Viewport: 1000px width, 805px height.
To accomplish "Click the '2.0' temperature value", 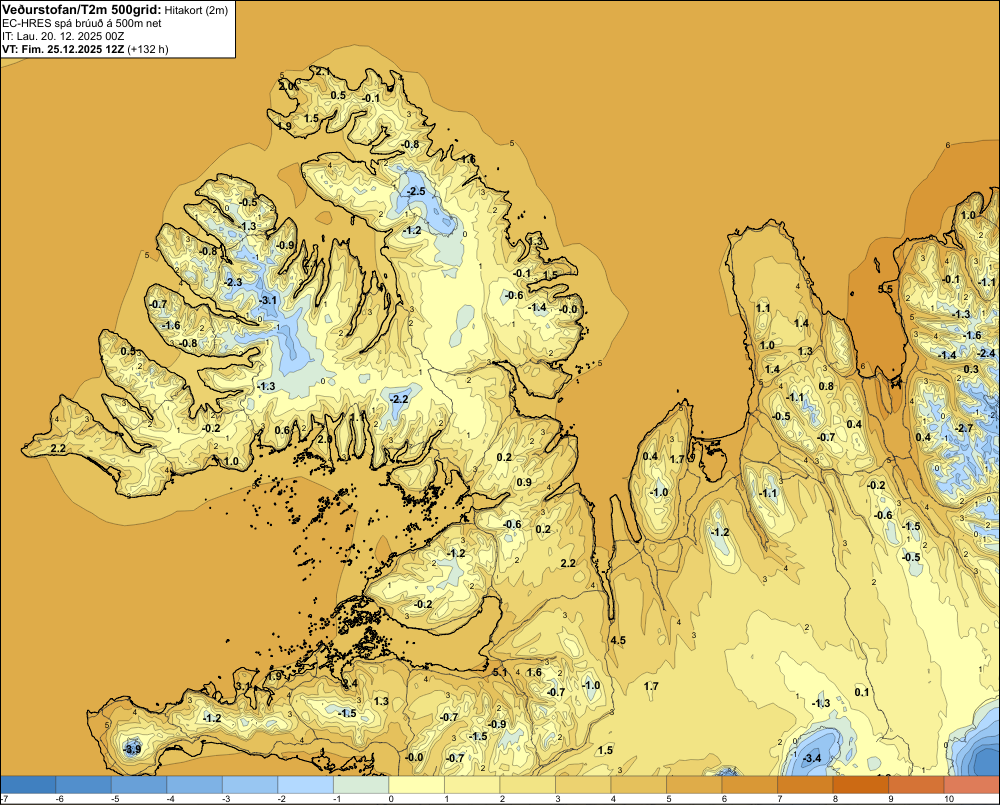I will [x=287, y=86].
